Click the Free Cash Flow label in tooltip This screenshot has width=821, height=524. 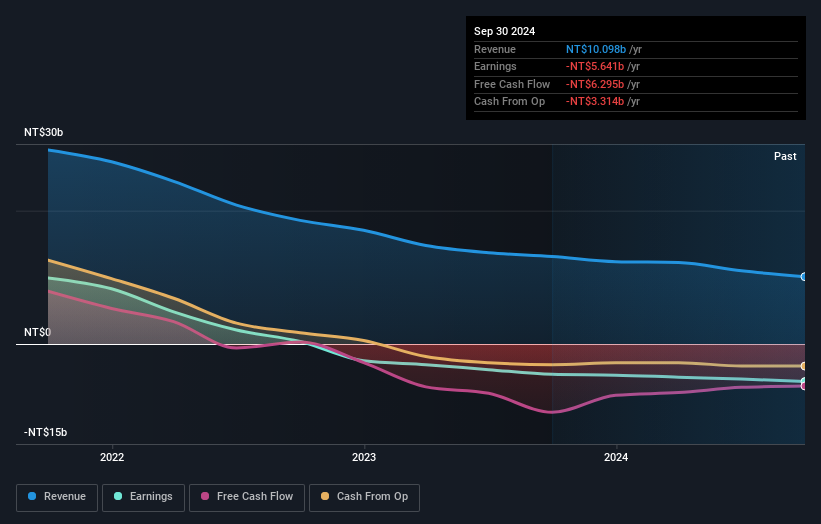point(512,84)
